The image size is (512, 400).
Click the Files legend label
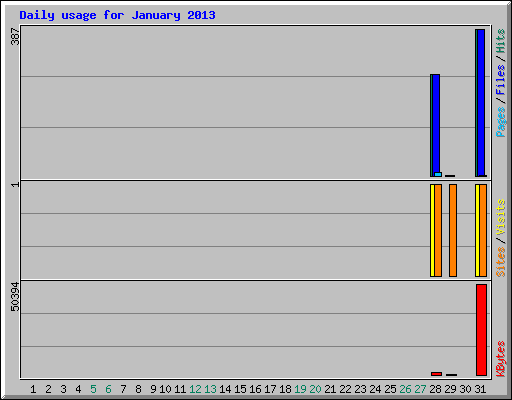click(x=500, y=79)
